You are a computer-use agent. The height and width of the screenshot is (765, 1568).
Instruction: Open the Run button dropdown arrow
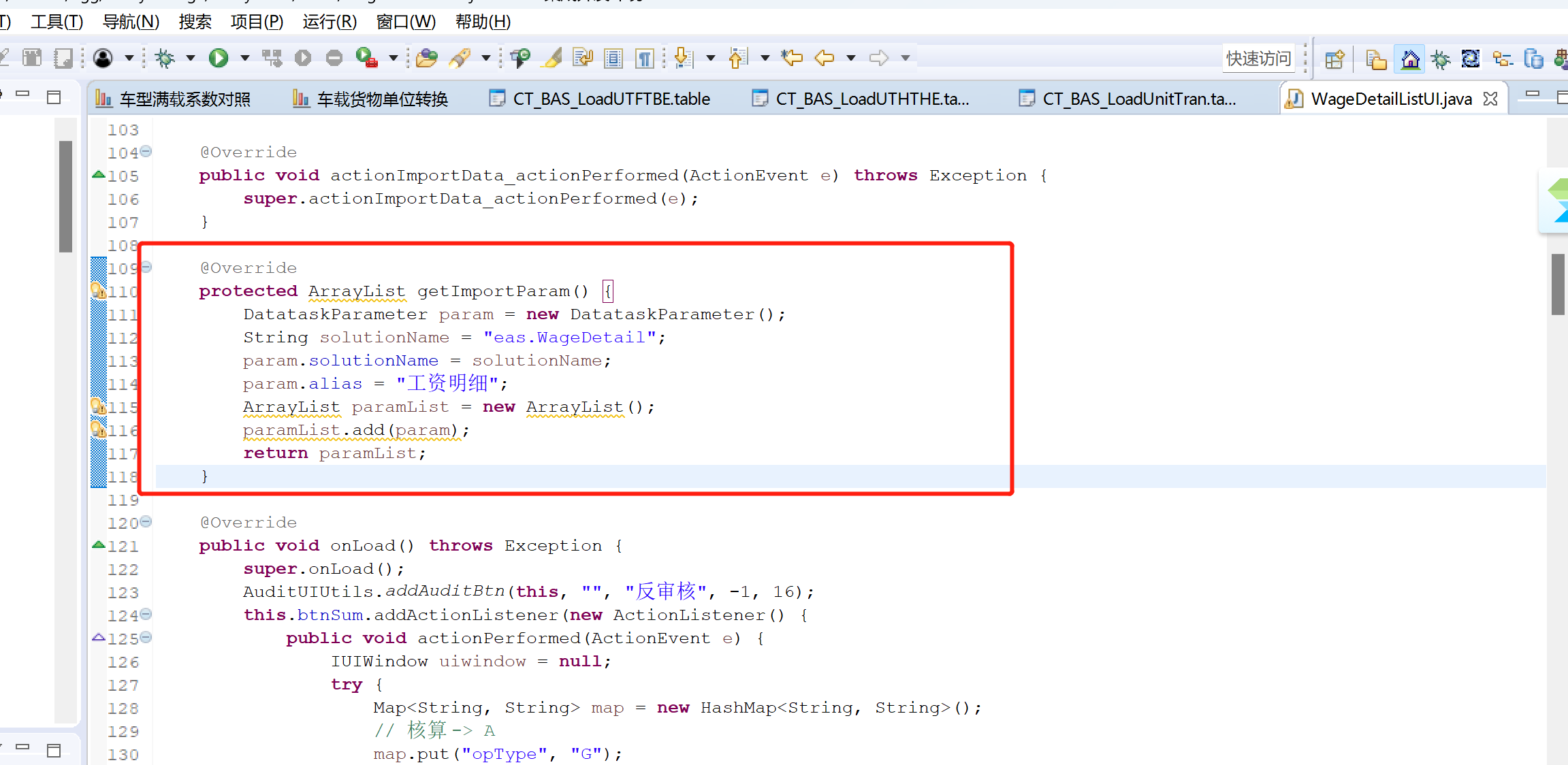click(245, 59)
